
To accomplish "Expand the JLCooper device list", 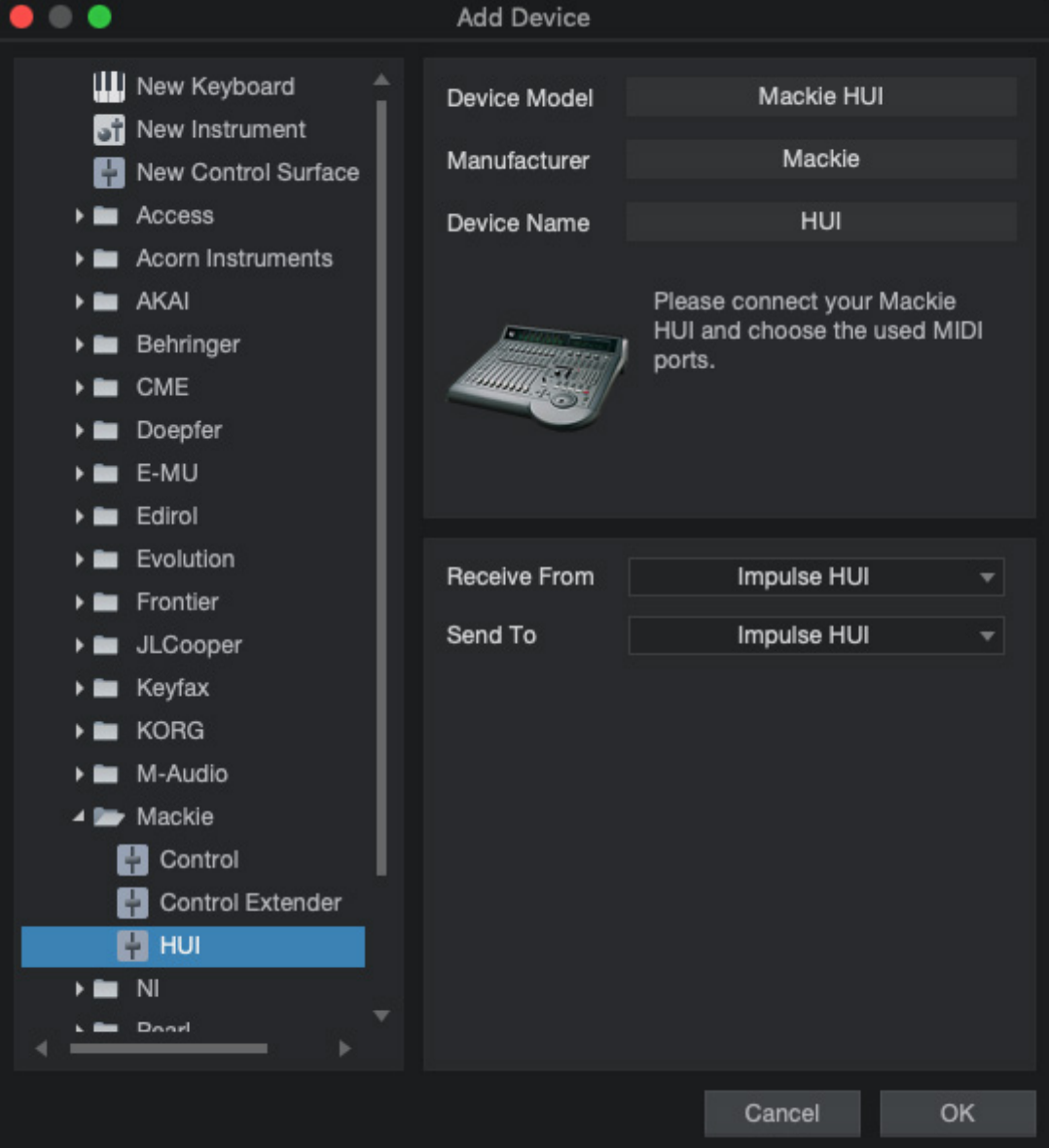I will pos(79,646).
